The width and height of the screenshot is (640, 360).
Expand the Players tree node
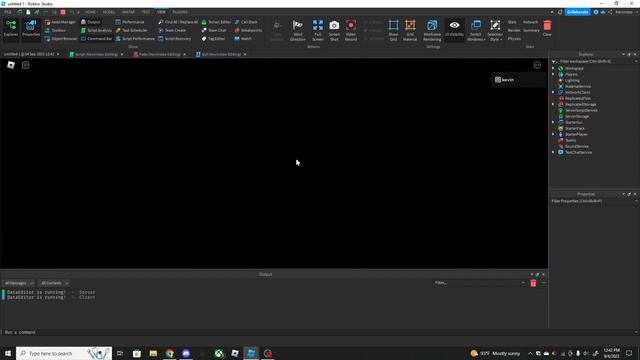tap(553, 74)
